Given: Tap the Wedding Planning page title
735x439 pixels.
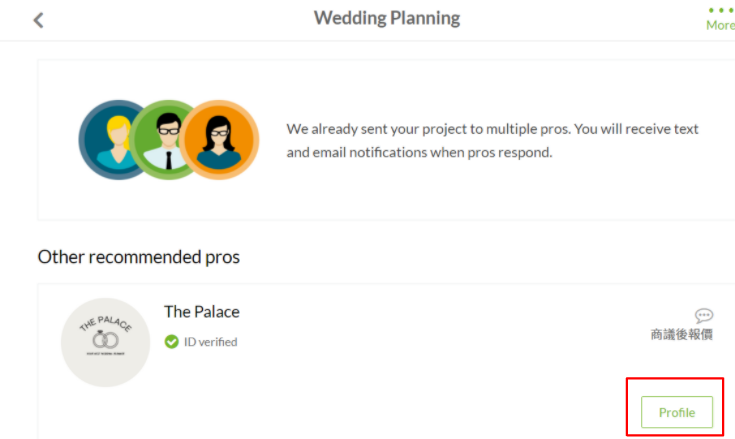Looking at the screenshot, I should tap(387, 18).
